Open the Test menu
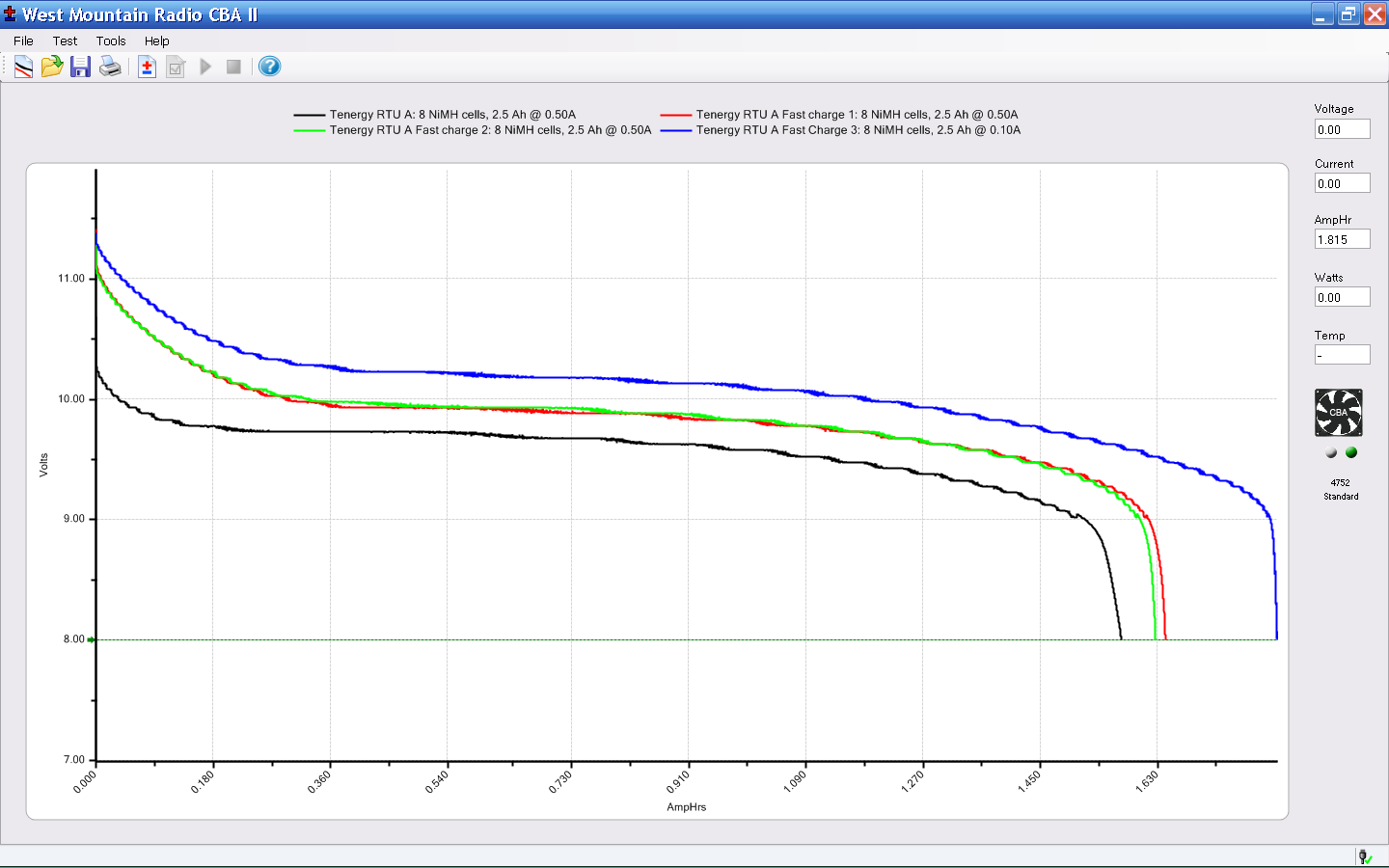This screenshot has height=868, width=1389. pos(65,41)
